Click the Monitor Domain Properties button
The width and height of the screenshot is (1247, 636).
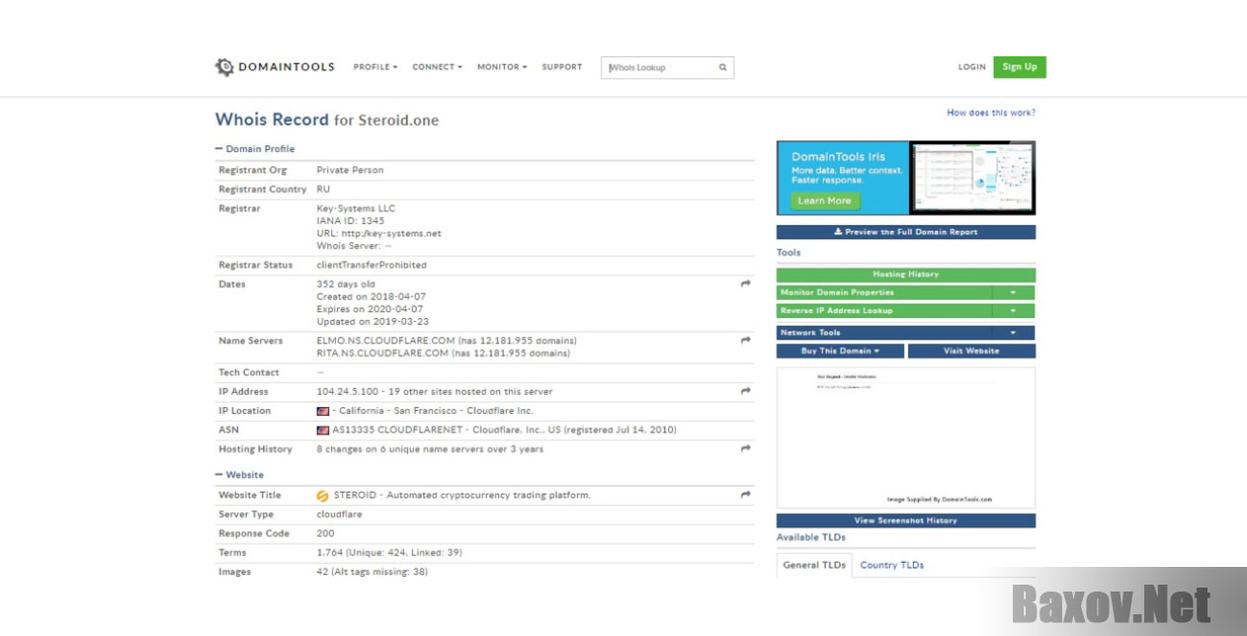tap(884, 292)
